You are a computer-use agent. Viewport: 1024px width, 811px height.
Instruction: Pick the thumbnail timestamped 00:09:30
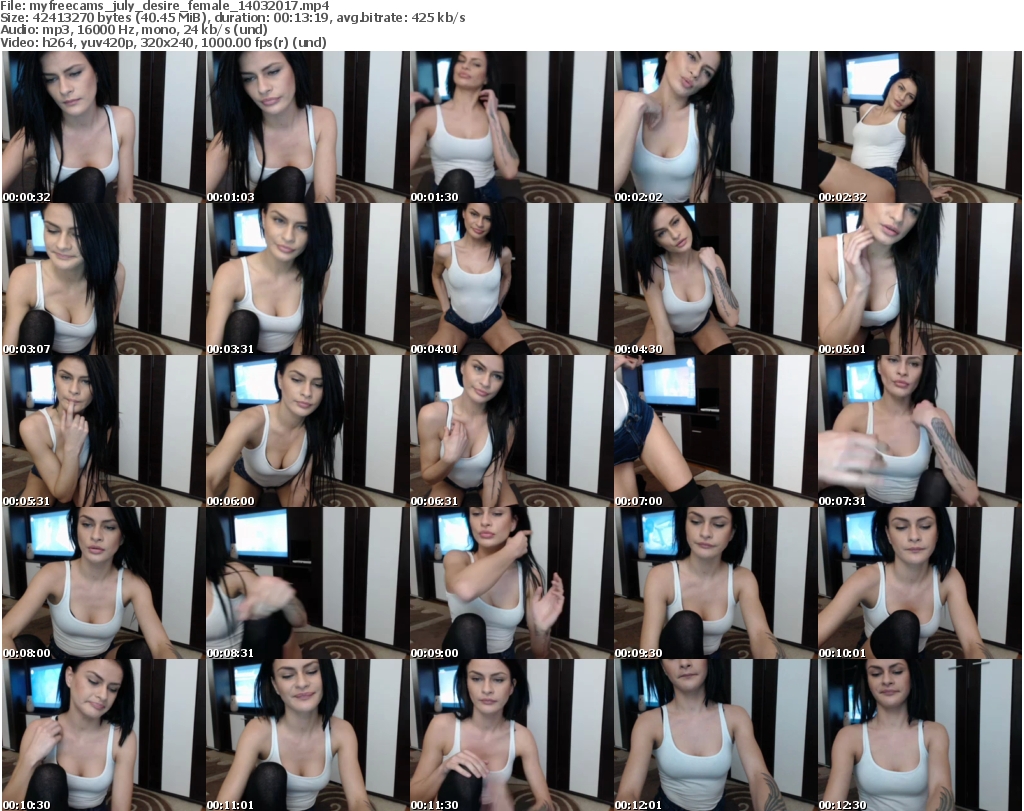[715, 584]
